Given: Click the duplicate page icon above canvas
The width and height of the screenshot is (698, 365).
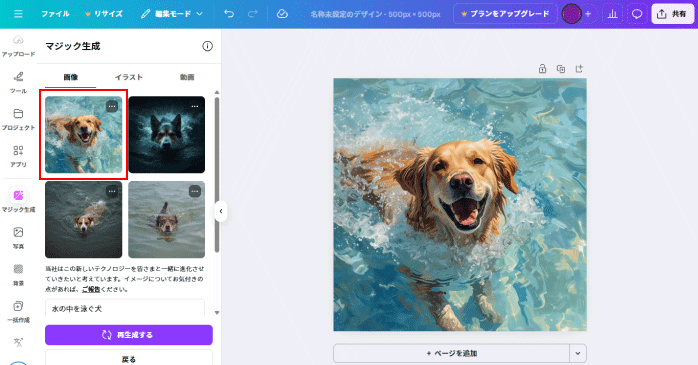Looking at the screenshot, I should pos(561,69).
